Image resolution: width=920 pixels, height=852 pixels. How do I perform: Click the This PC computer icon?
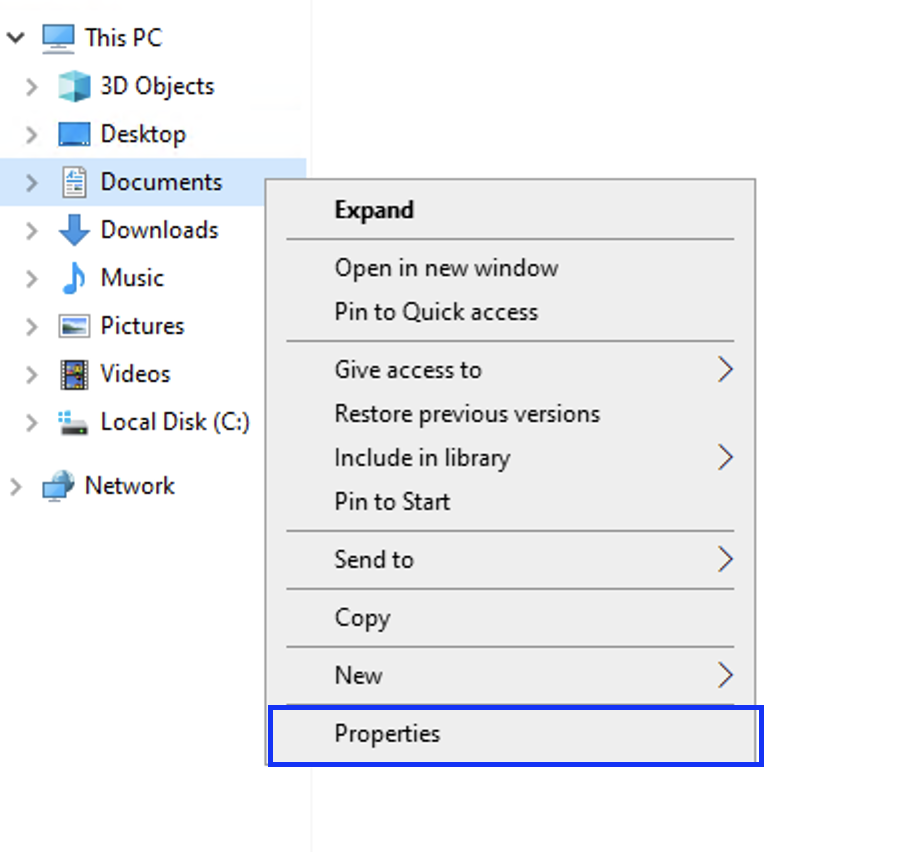point(58,38)
